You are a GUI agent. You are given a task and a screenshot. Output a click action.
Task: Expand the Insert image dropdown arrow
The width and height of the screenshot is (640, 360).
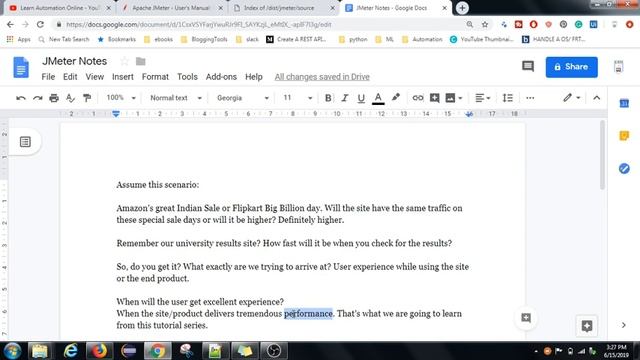(x=460, y=98)
